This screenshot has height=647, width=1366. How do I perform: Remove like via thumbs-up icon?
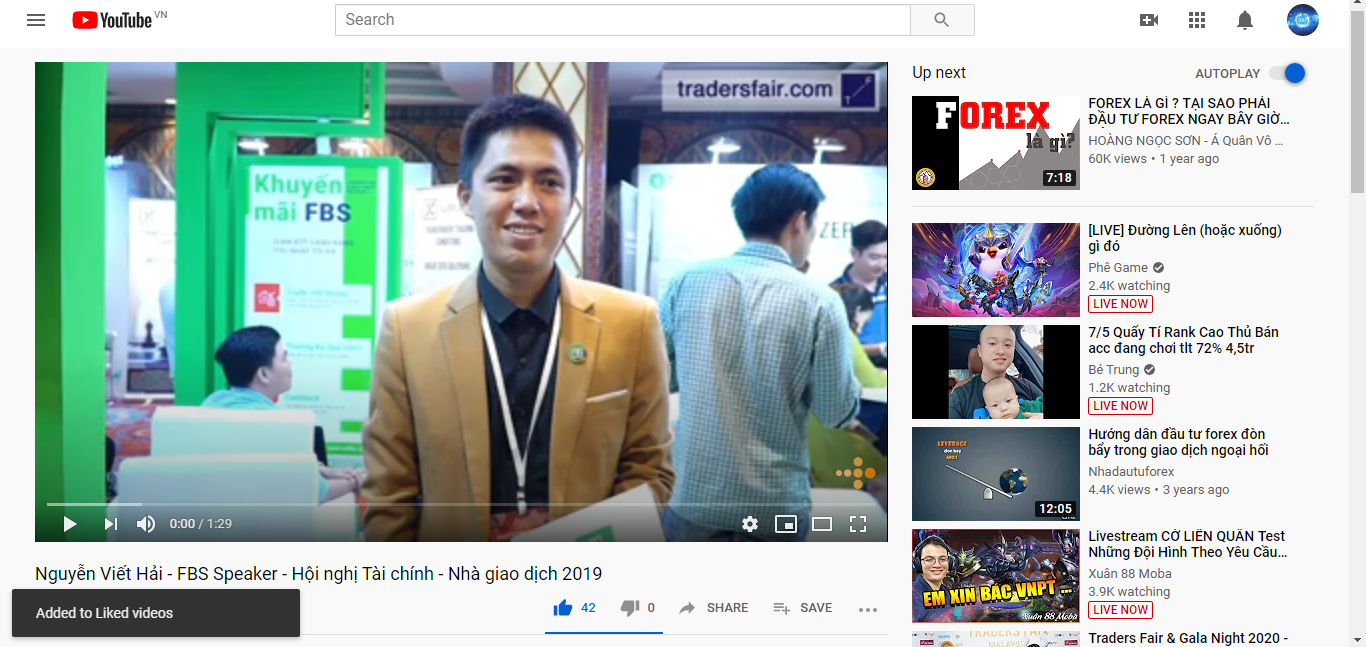563,607
